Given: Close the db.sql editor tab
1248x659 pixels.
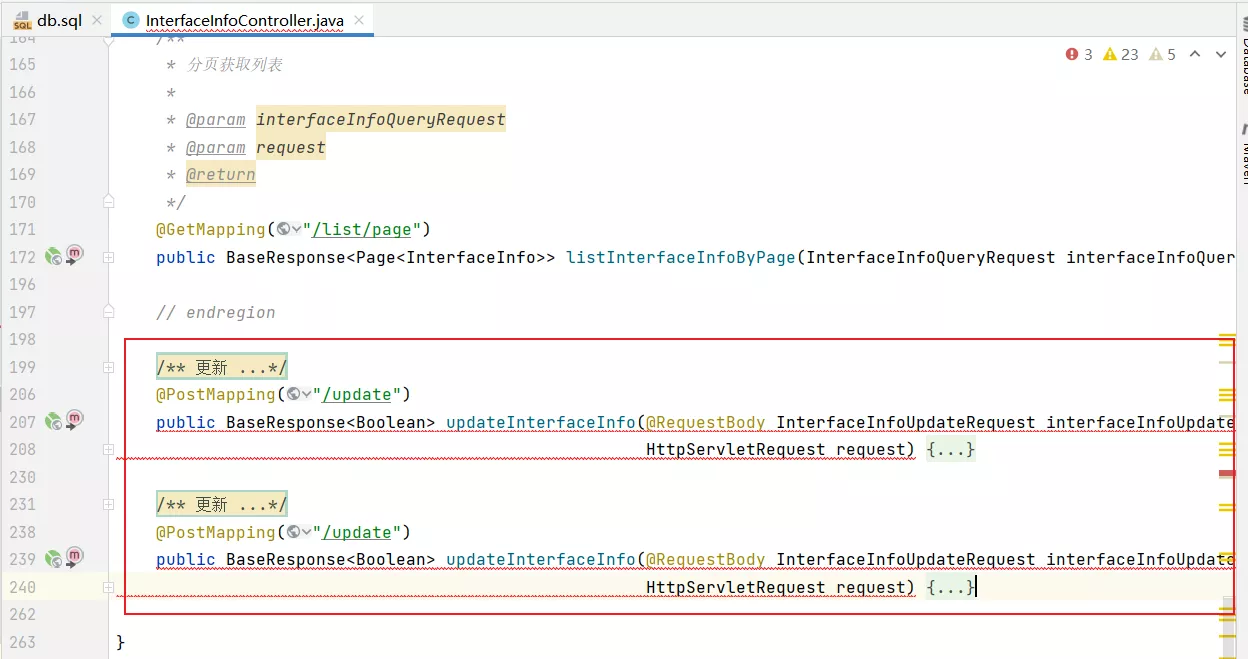Looking at the screenshot, I should pos(97,21).
